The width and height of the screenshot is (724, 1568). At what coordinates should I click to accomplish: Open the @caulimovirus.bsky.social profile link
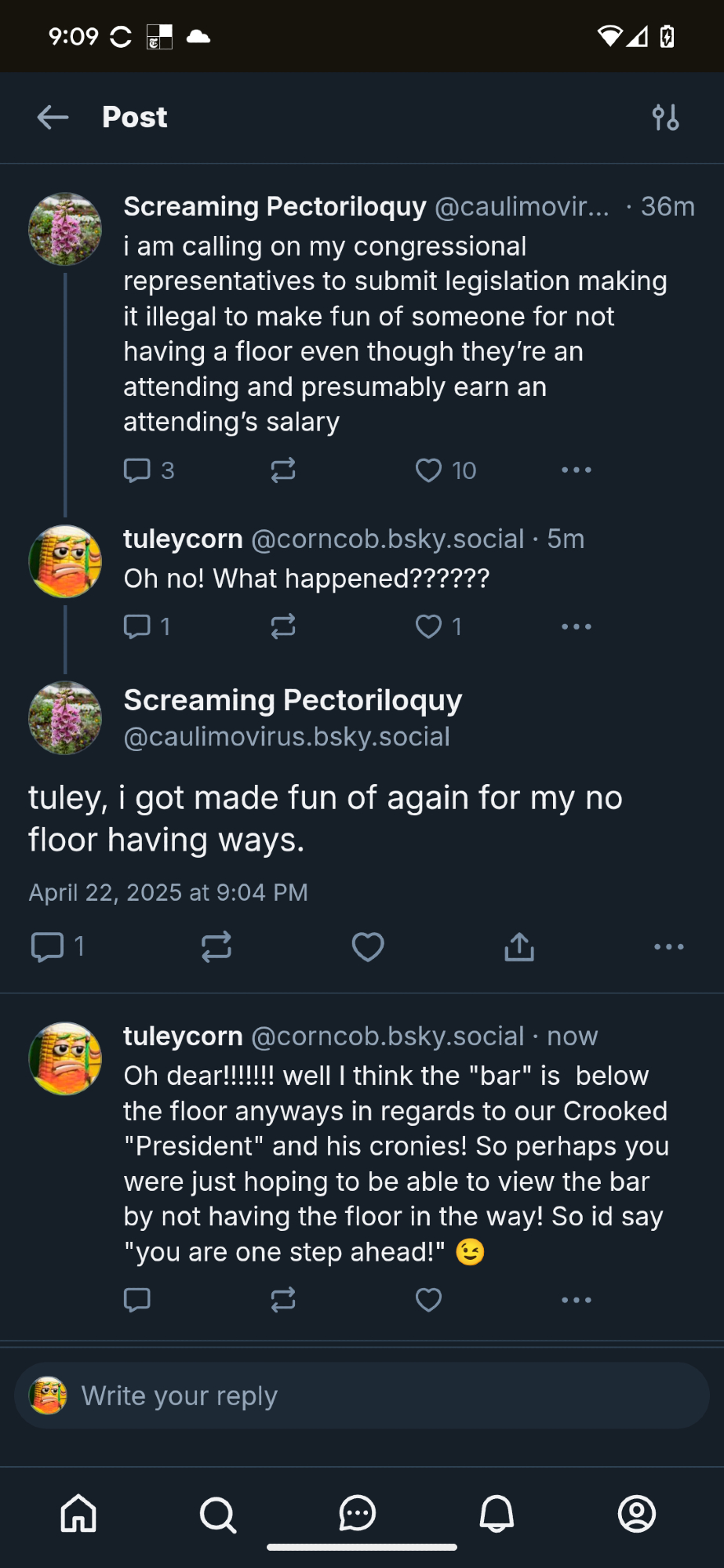coord(287,737)
